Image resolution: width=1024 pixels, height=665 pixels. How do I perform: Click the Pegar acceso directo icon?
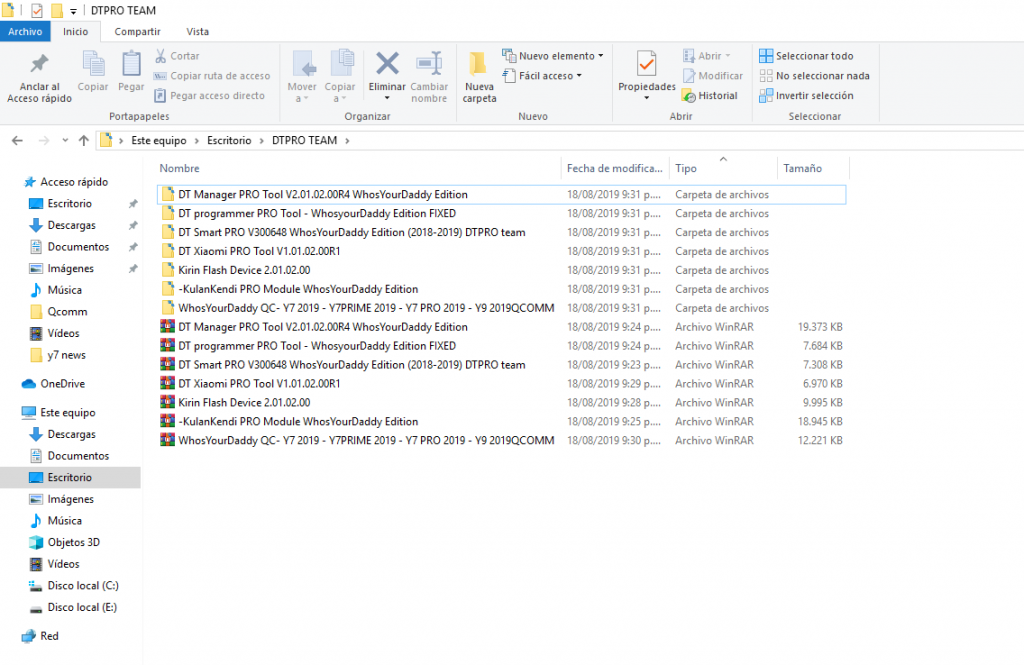[160, 95]
